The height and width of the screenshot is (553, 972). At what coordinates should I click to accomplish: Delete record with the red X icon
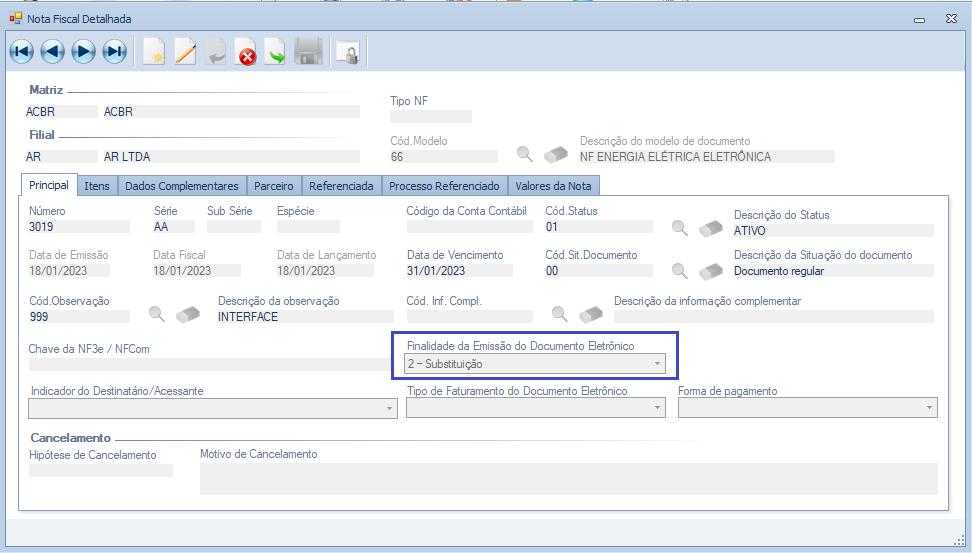tap(246, 52)
